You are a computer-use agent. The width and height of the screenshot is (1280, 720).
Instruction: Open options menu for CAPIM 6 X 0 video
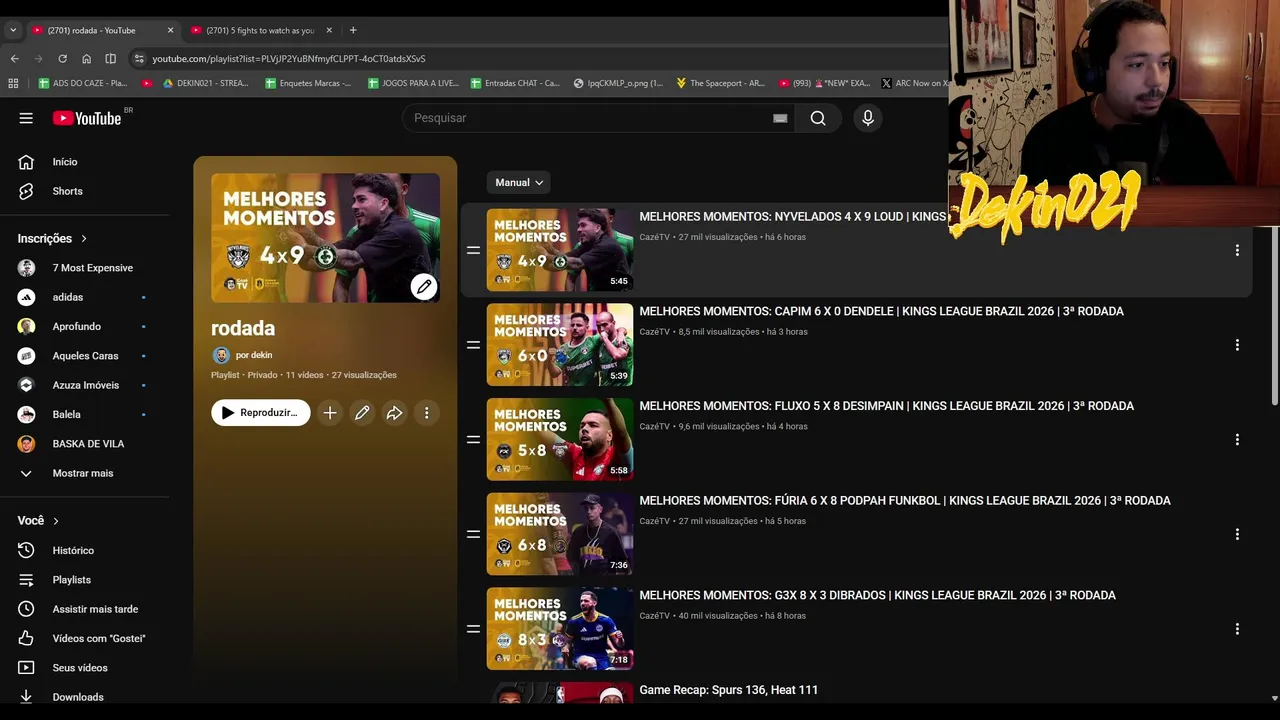click(x=1237, y=345)
